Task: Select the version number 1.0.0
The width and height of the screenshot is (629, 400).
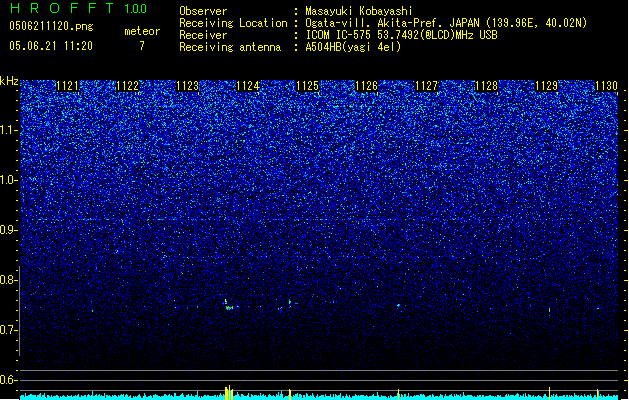Action: point(136,9)
